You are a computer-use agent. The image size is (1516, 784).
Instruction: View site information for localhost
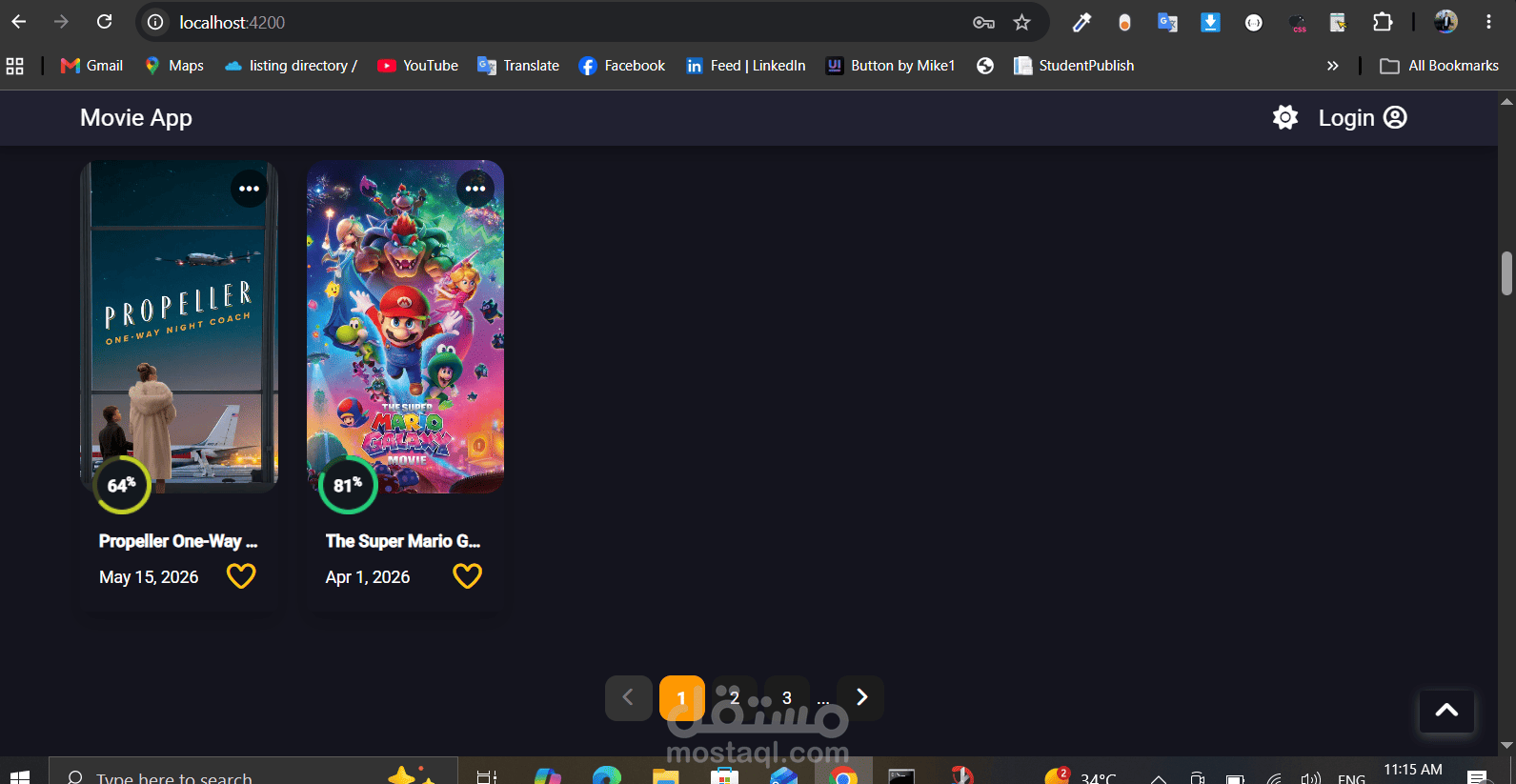click(156, 22)
